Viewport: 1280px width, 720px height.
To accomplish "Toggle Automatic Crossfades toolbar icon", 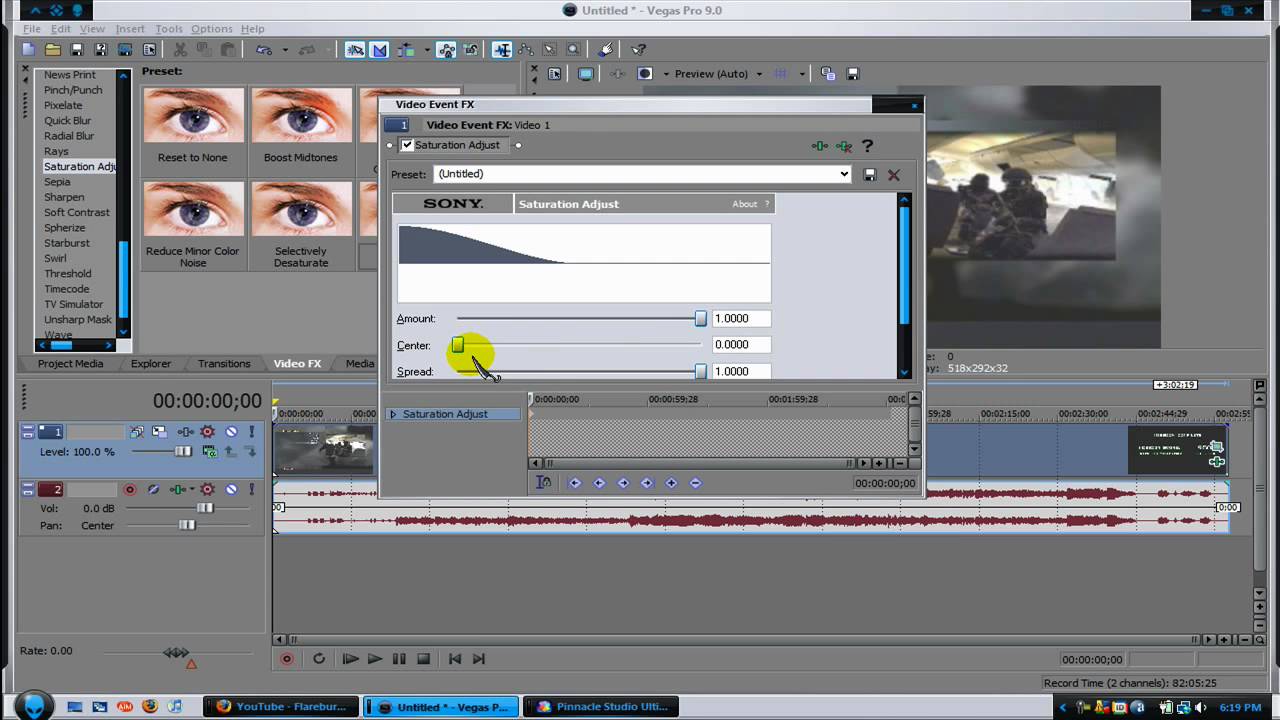I will tap(380, 49).
